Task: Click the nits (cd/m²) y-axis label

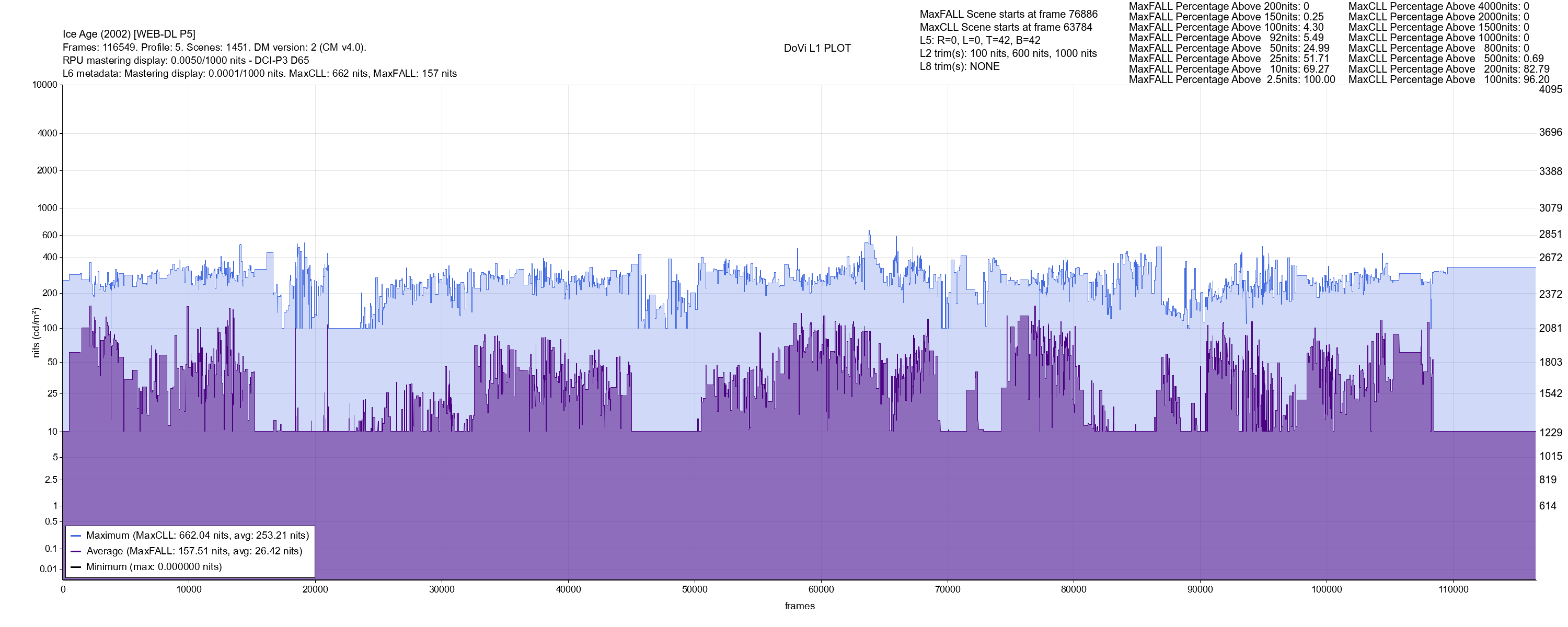Action: click(x=36, y=332)
